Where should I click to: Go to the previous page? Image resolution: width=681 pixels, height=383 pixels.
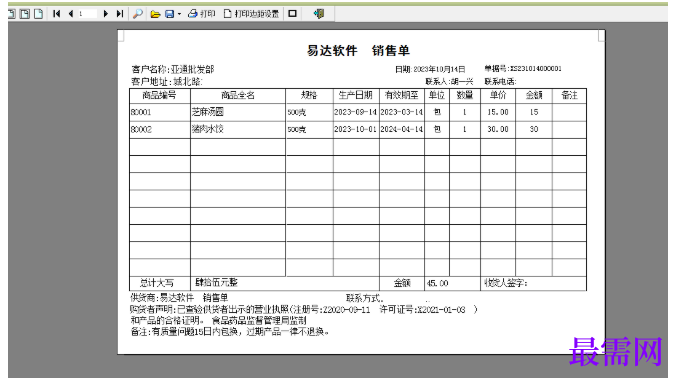coord(71,14)
